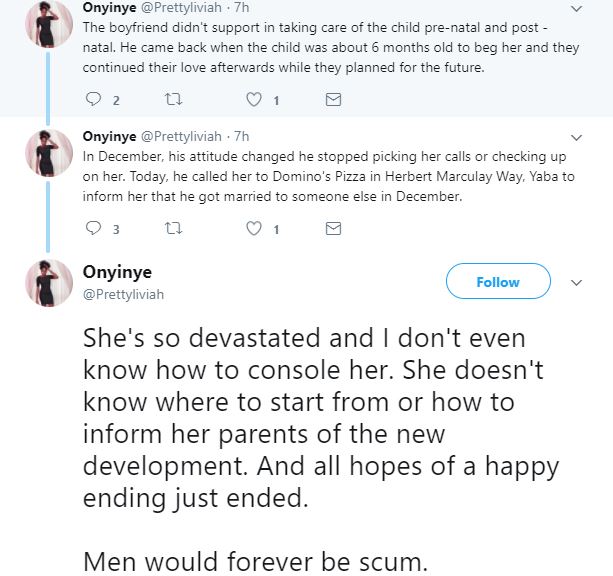Reply to the pre-natal support tweet

tap(95, 100)
